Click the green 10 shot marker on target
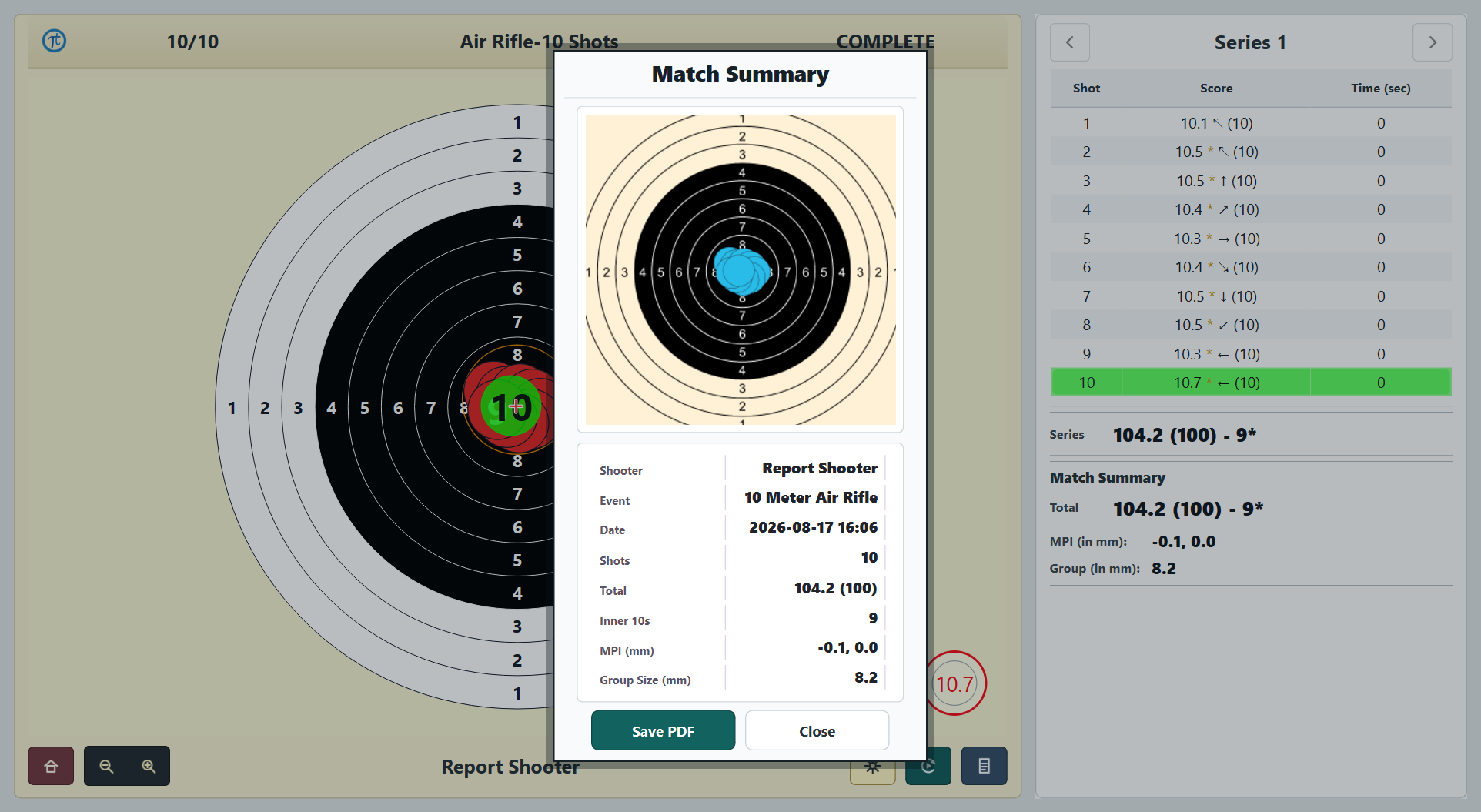 tap(511, 406)
